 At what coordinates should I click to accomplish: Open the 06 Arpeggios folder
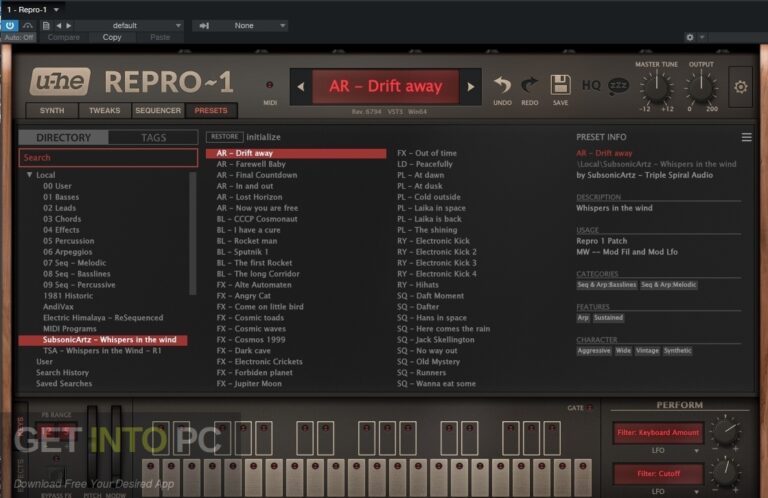(68, 252)
